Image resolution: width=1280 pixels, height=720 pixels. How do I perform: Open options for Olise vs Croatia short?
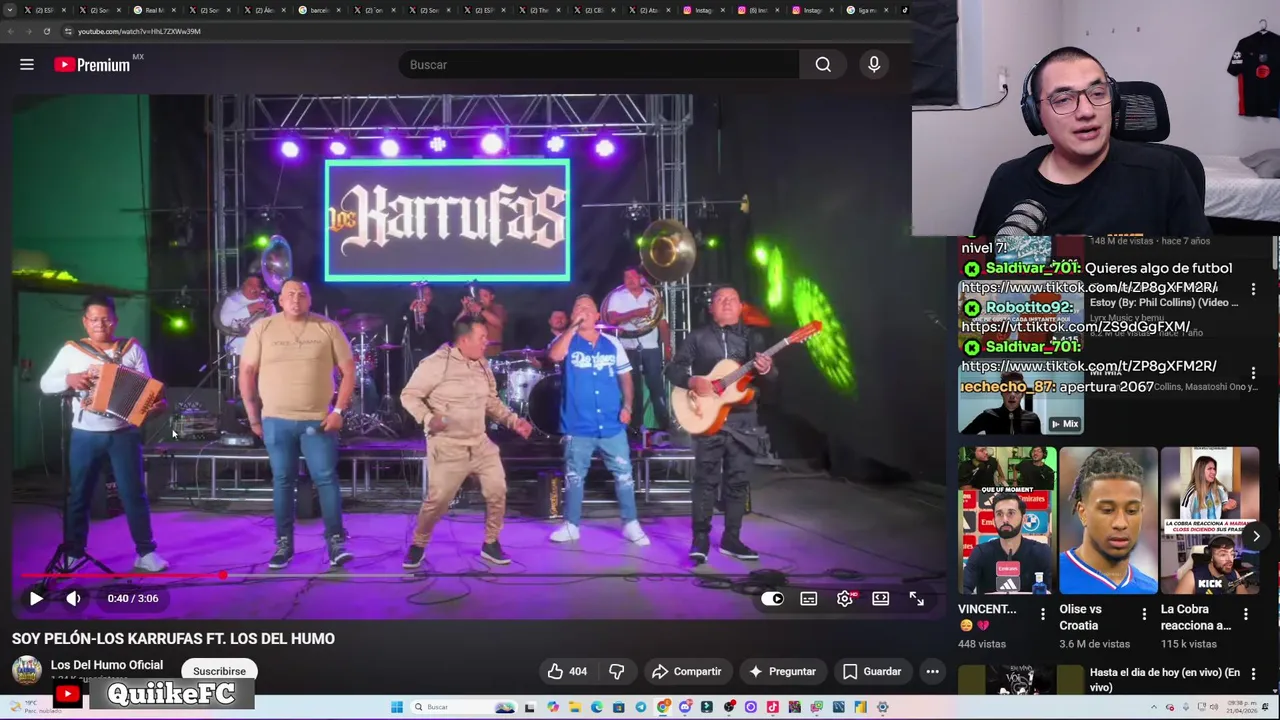(1144, 614)
